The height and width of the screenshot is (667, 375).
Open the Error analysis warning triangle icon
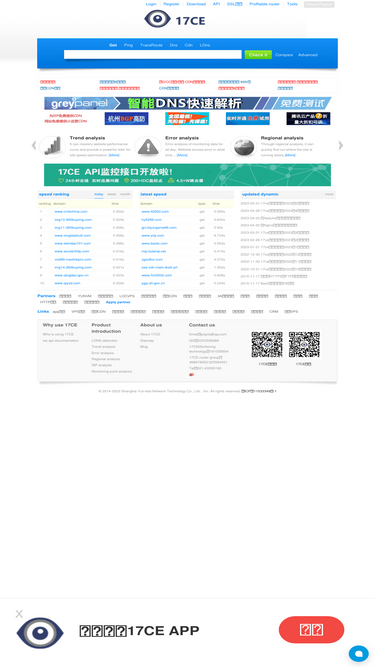(148, 146)
